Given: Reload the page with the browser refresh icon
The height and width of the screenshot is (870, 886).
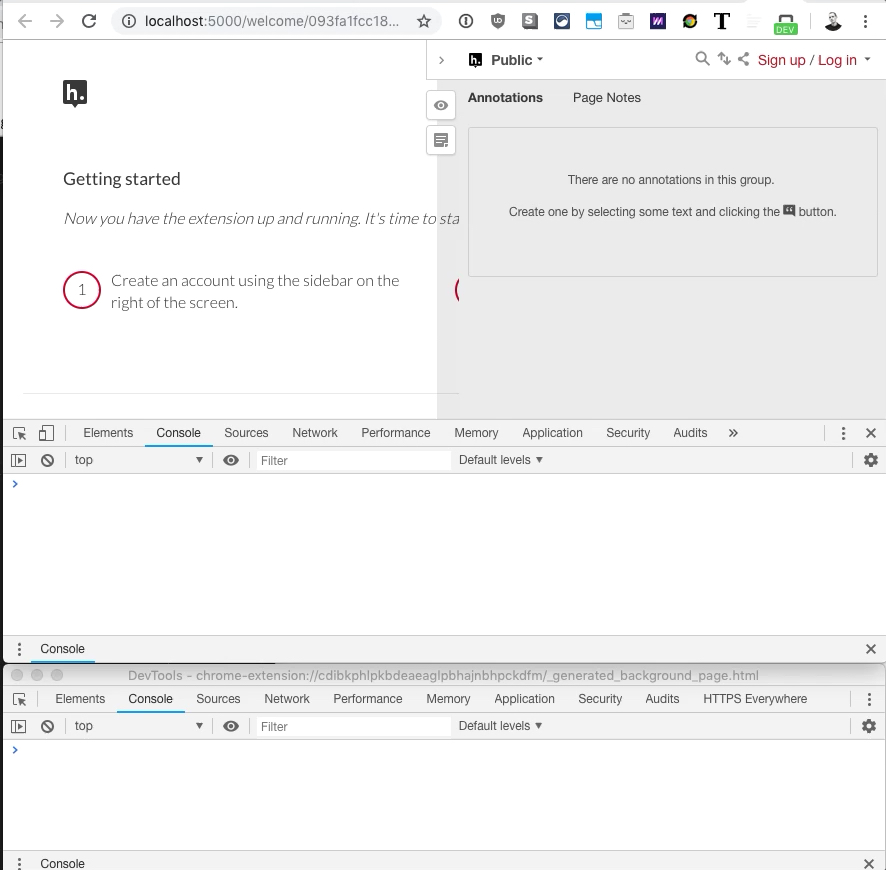Looking at the screenshot, I should point(89,21).
